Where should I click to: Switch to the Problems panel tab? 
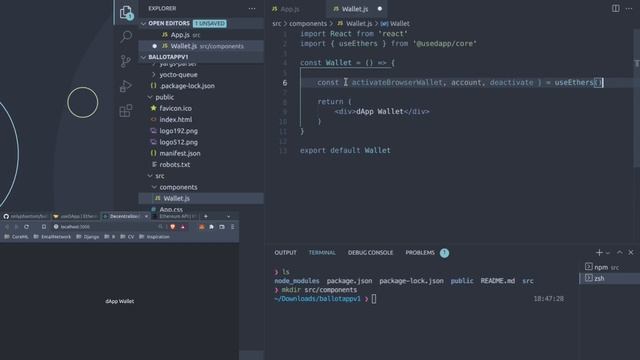[x=420, y=253]
